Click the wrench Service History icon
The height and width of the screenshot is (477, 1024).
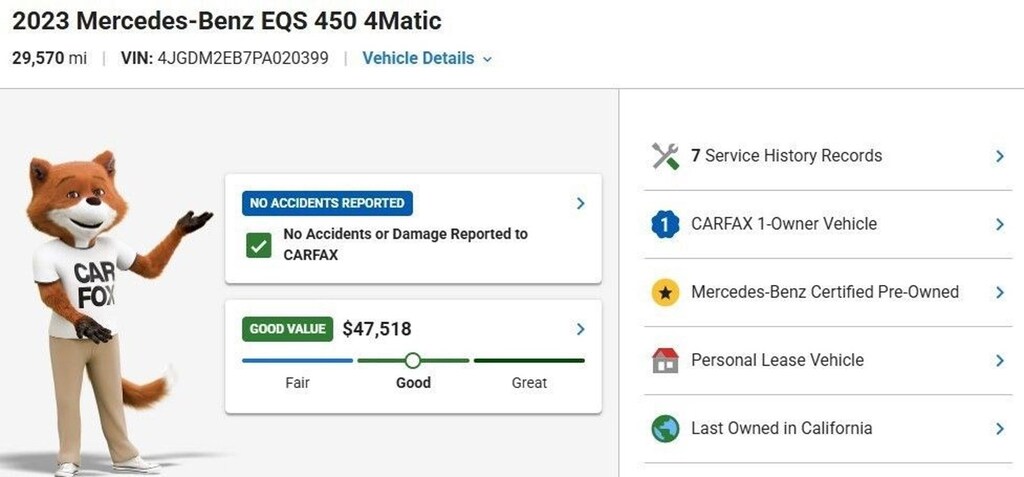point(665,156)
